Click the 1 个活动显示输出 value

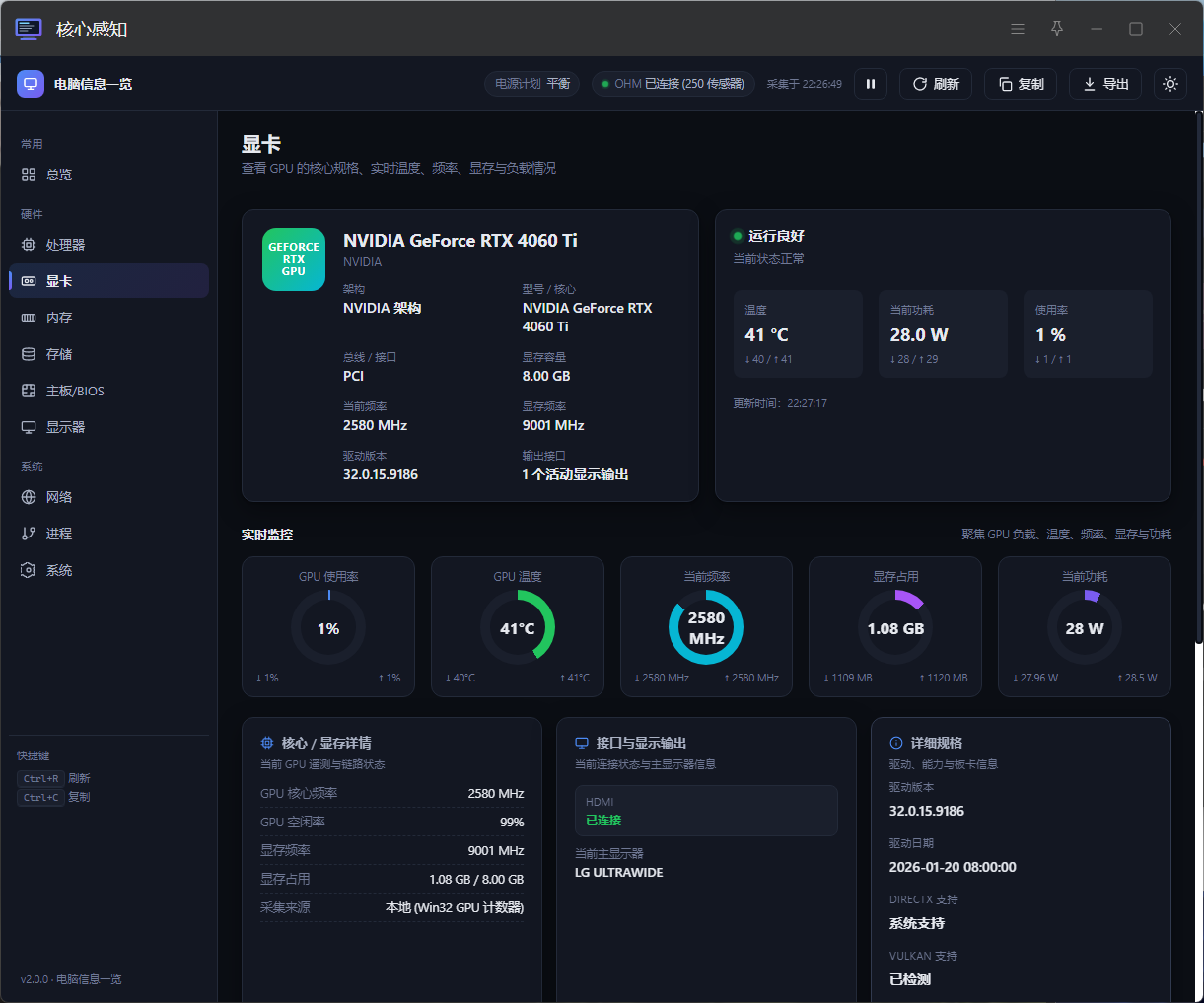[575, 474]
